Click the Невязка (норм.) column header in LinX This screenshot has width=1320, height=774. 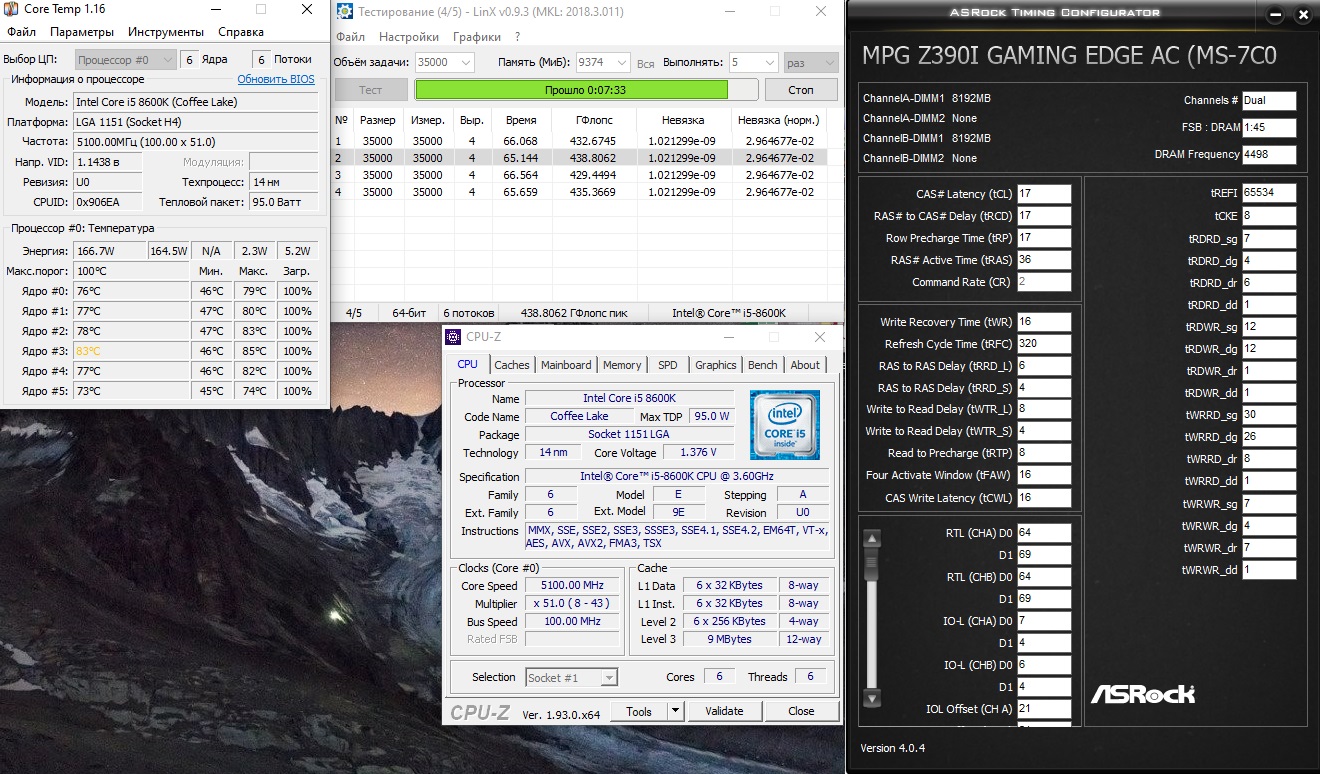click(780, 120)
